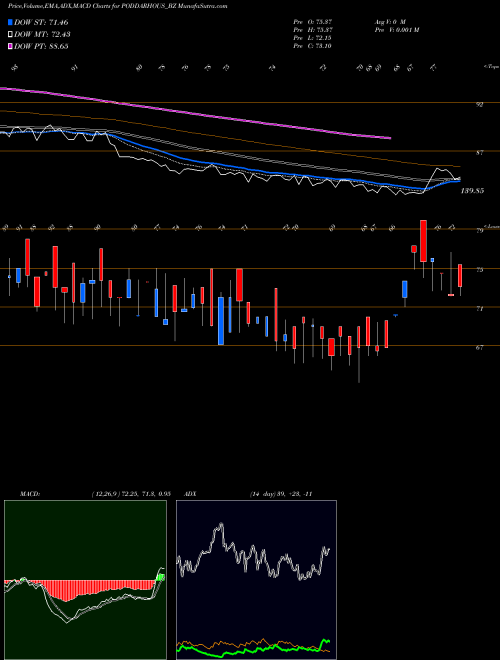
Task: Click the 87 price axis label
Action: 479,153
